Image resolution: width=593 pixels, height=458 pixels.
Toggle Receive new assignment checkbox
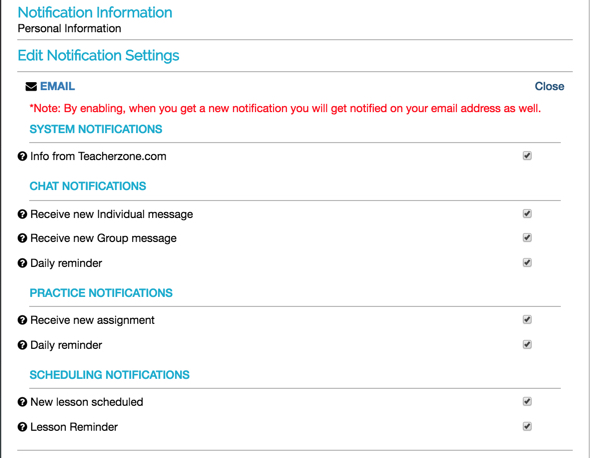click(527, 320)
